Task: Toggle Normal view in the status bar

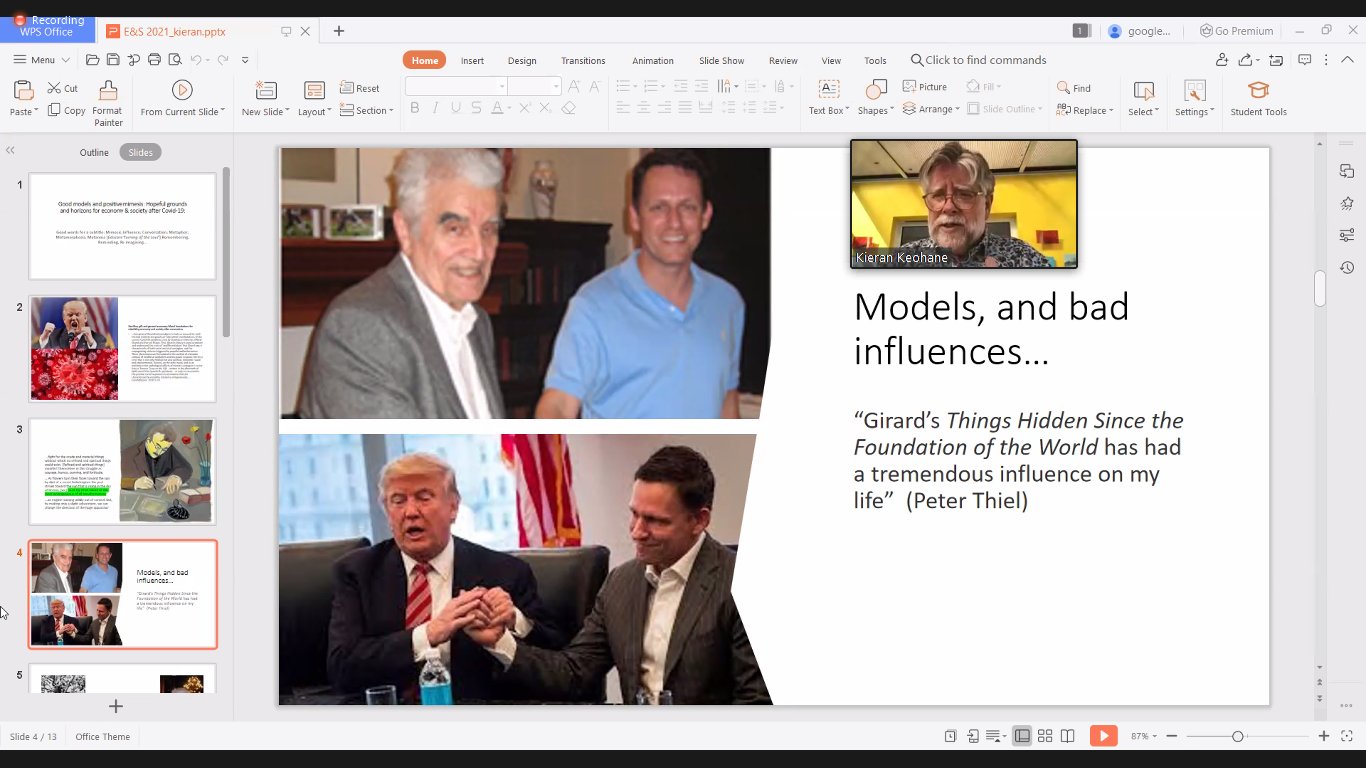Action: point(1022,736)
